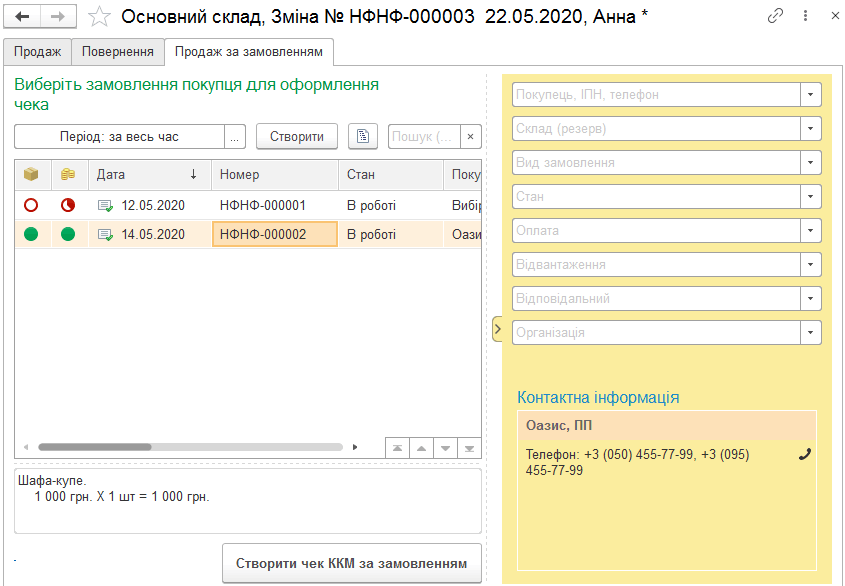Jump to first row with top arrow

(397, 448)
